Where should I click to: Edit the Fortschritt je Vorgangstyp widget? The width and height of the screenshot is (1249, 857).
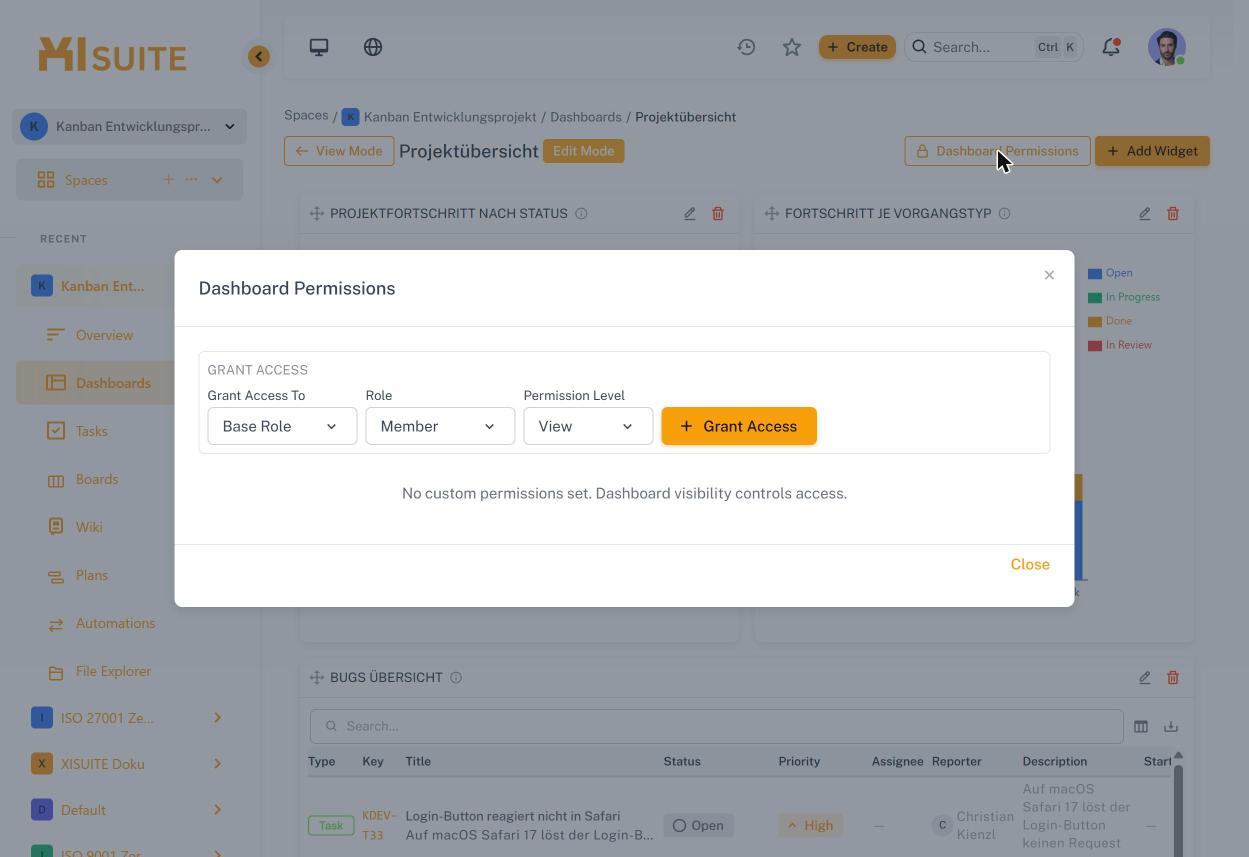point(1145,213)
